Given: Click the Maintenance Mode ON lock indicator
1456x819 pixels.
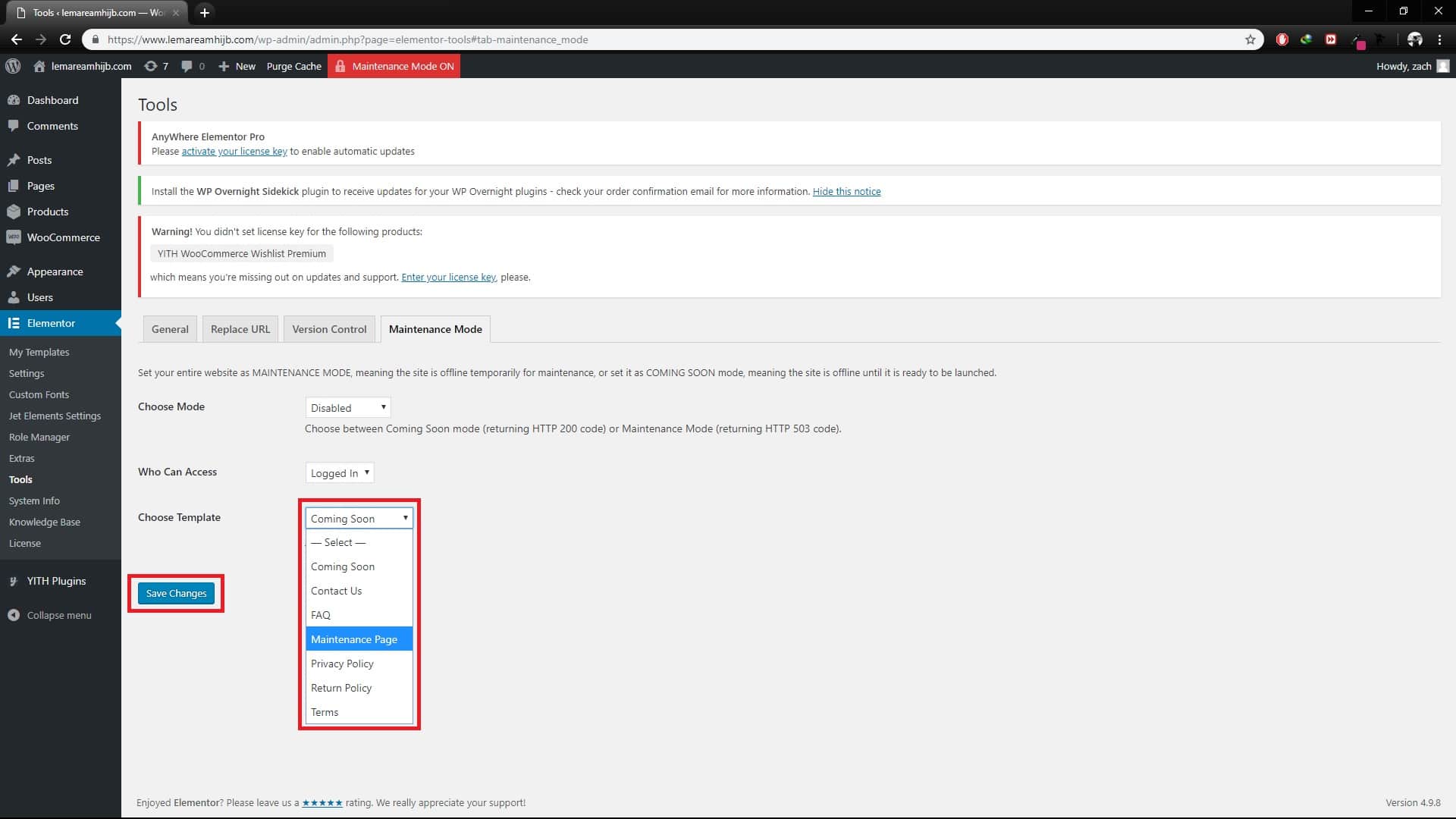Looking at the screenshot, I should click(x=394, y=66).
